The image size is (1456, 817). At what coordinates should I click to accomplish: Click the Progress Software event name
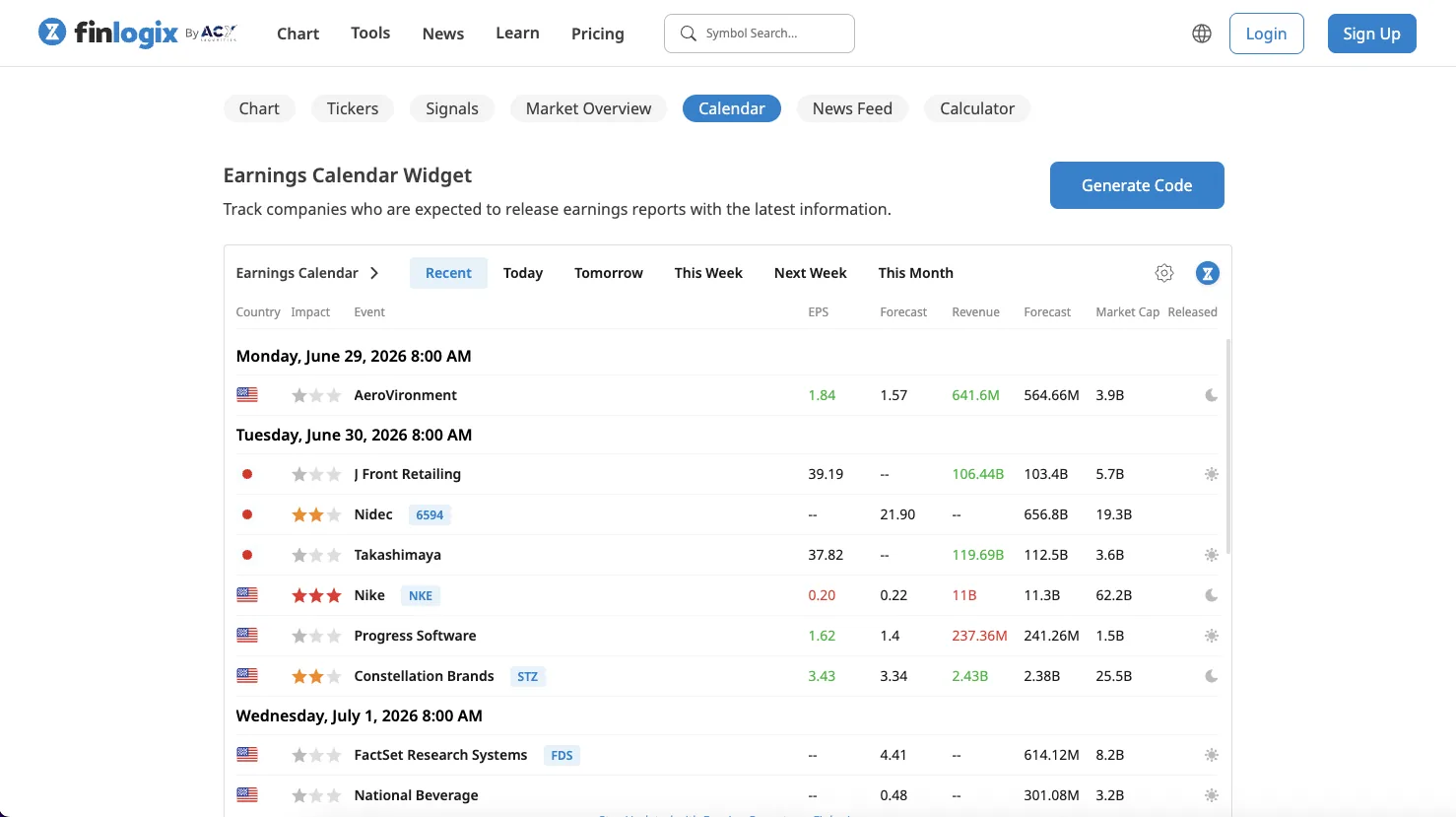[x=415, y=636]
